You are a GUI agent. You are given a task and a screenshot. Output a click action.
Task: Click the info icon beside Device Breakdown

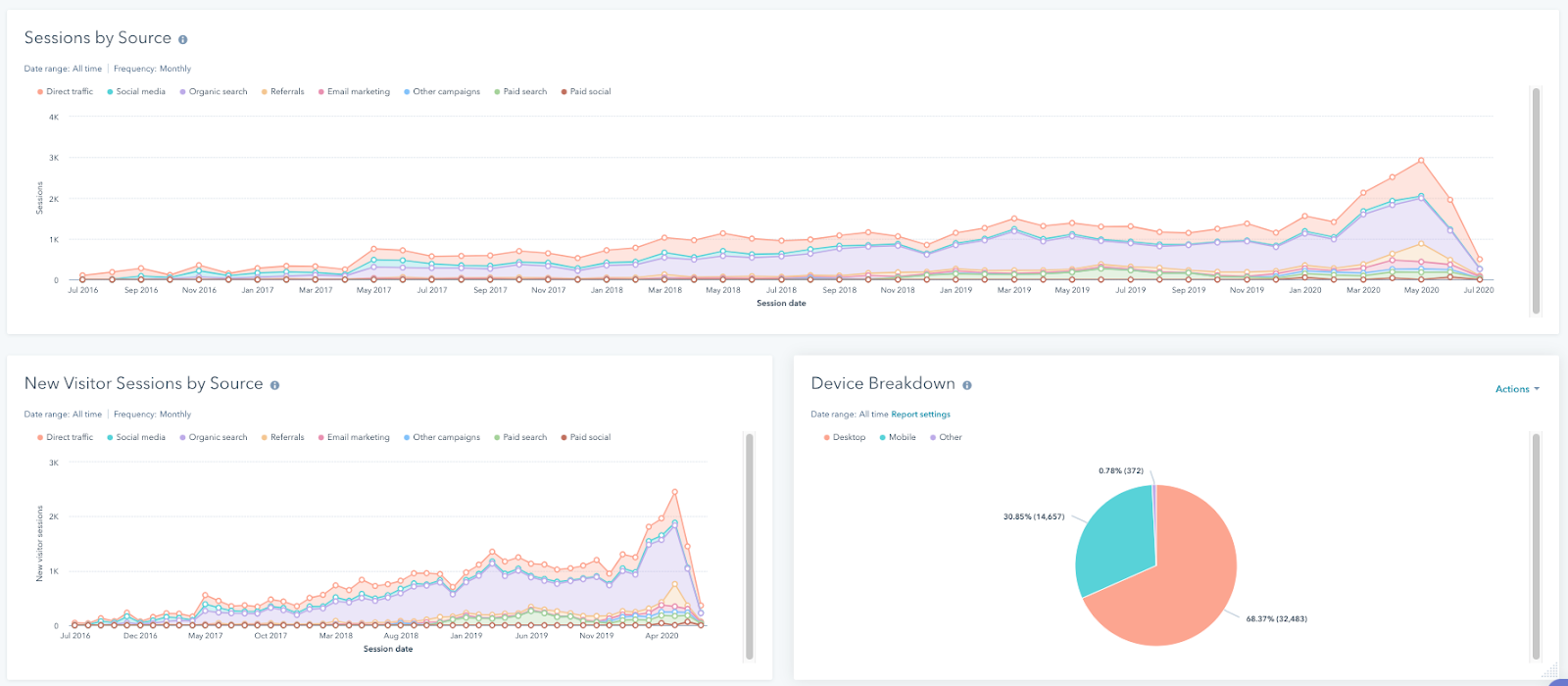[x=966, y=385]
